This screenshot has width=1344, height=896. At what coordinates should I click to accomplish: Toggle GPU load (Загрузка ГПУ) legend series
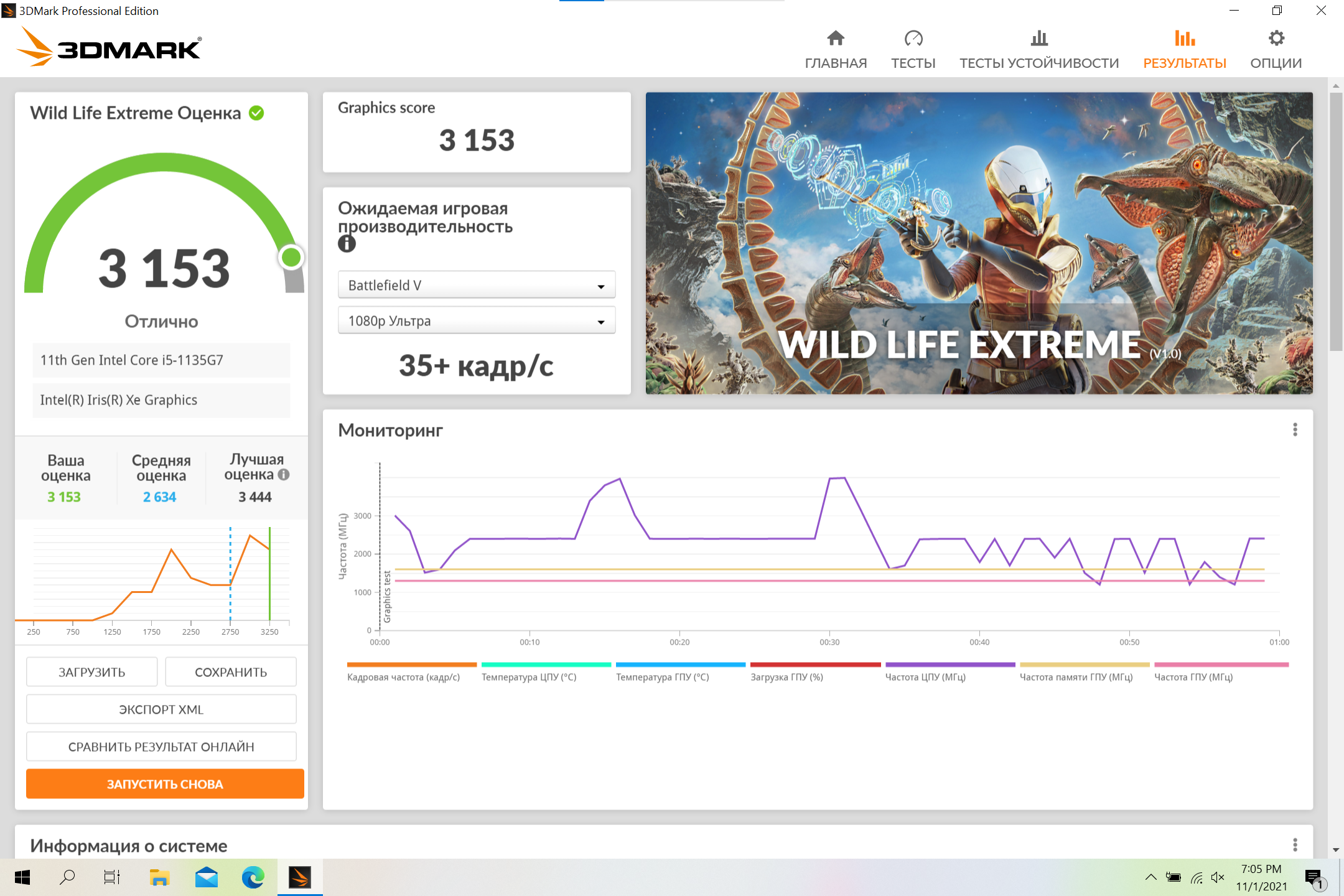786,677
